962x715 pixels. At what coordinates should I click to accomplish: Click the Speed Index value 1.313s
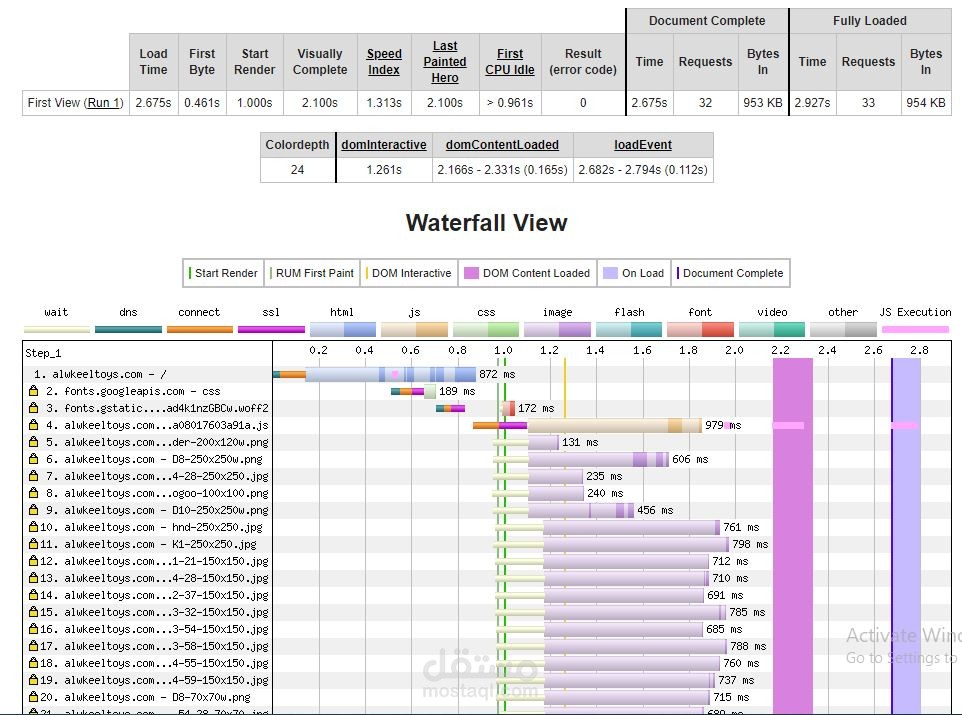coord(384,102)
